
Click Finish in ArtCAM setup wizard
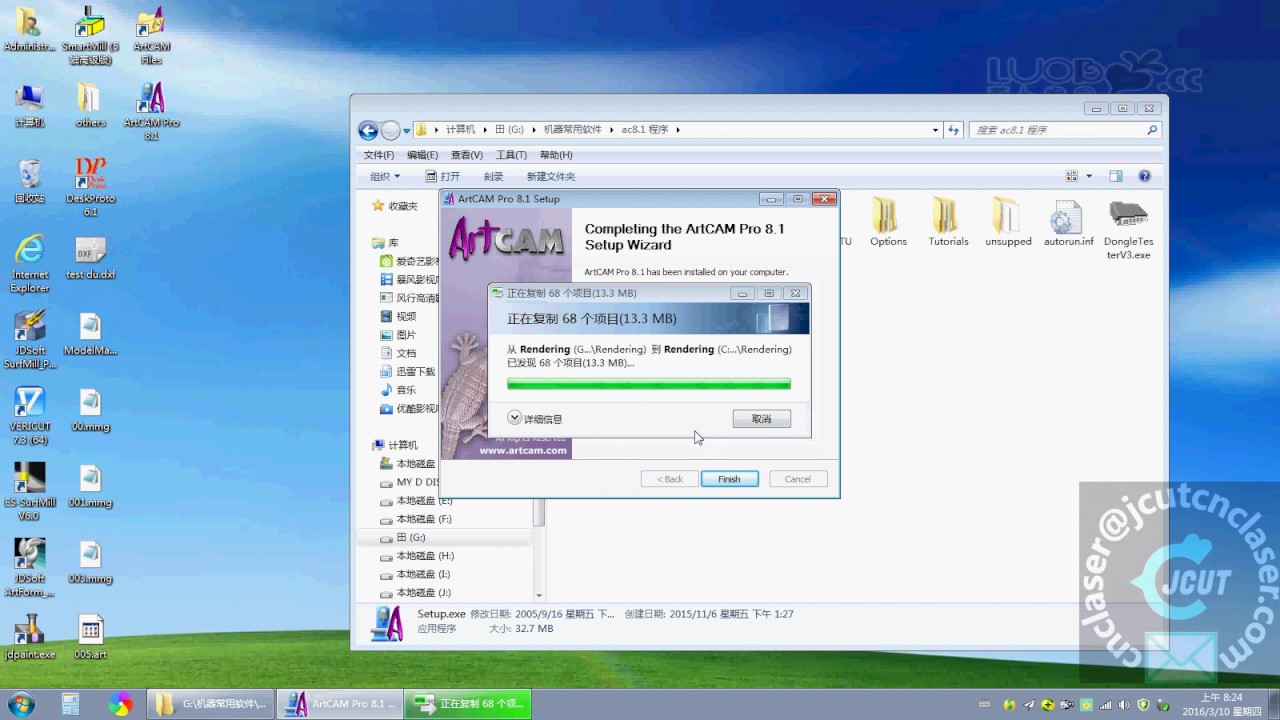tap(729, 479)
